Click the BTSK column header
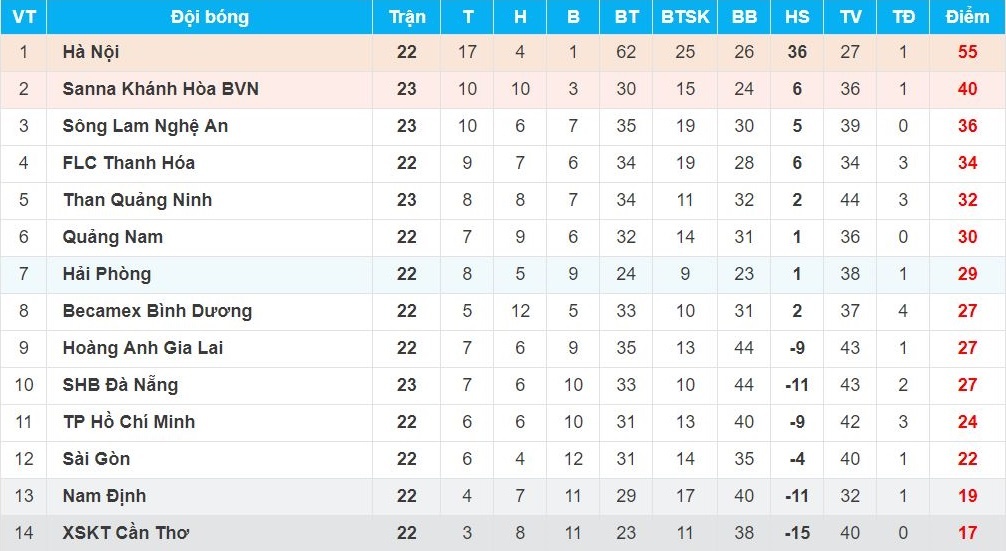This screenshot has height=551, width=1006. (685, 17)
